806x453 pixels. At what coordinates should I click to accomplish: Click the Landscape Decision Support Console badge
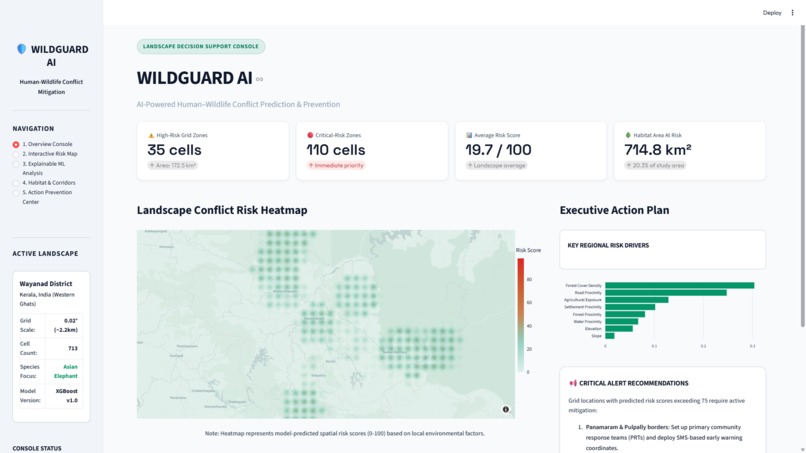[x=201, y=46]
